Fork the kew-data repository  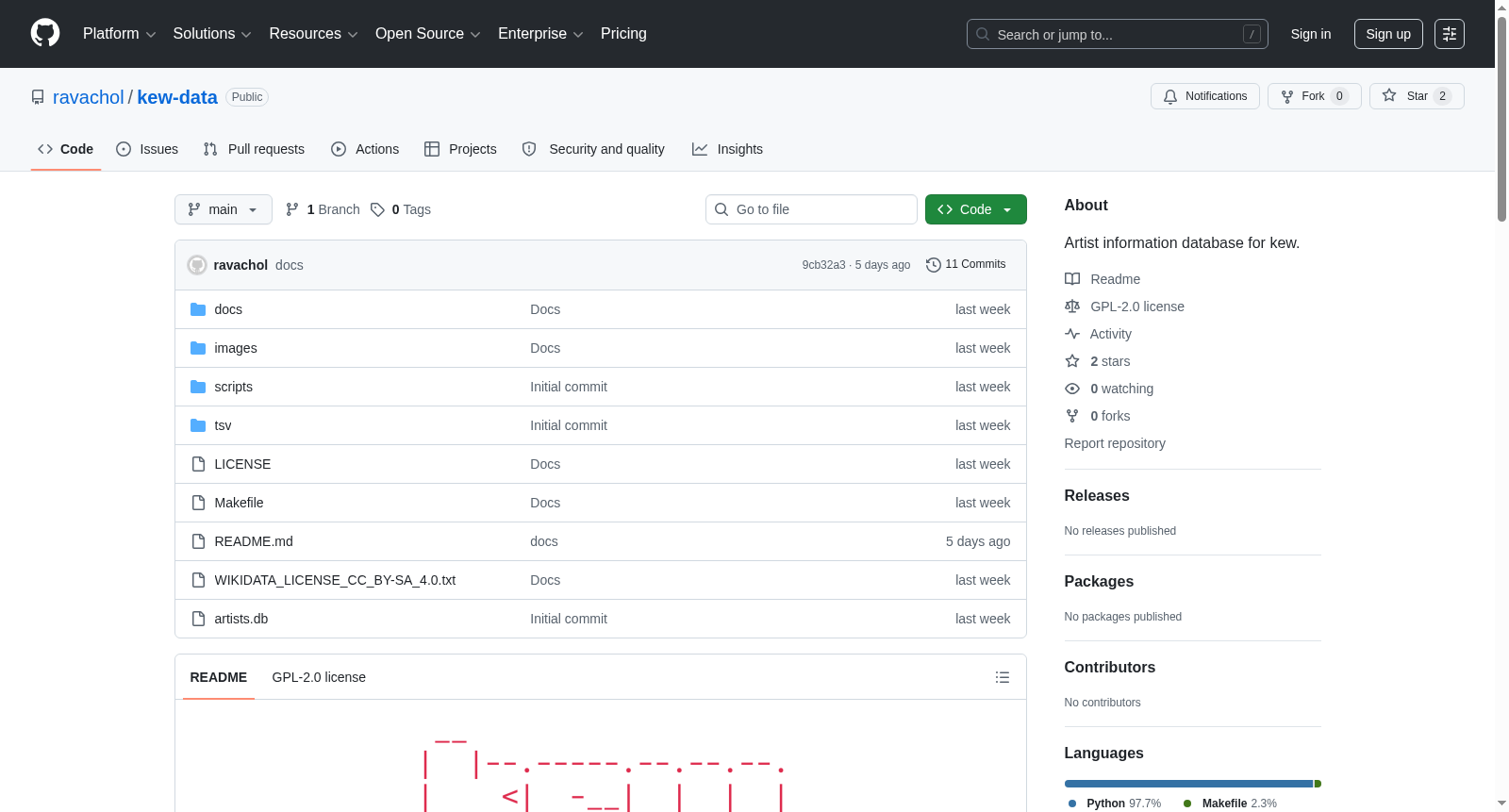[1315, 96]
